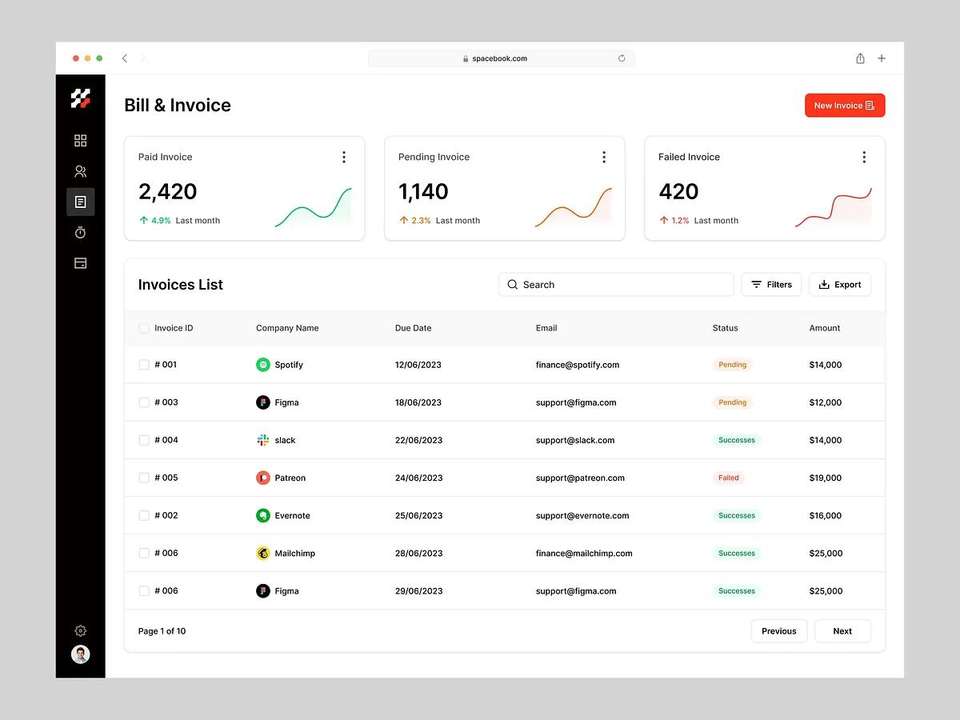
Task: Open the dashboard grid icon in sidebar
Action: point(80,140)
